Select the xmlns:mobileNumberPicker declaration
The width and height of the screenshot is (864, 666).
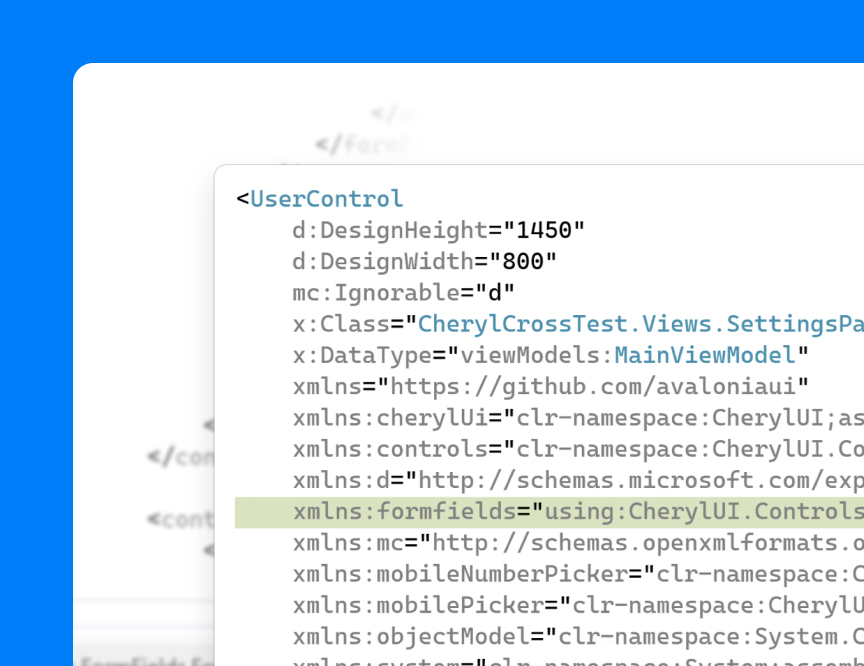[x=459, y=574]
